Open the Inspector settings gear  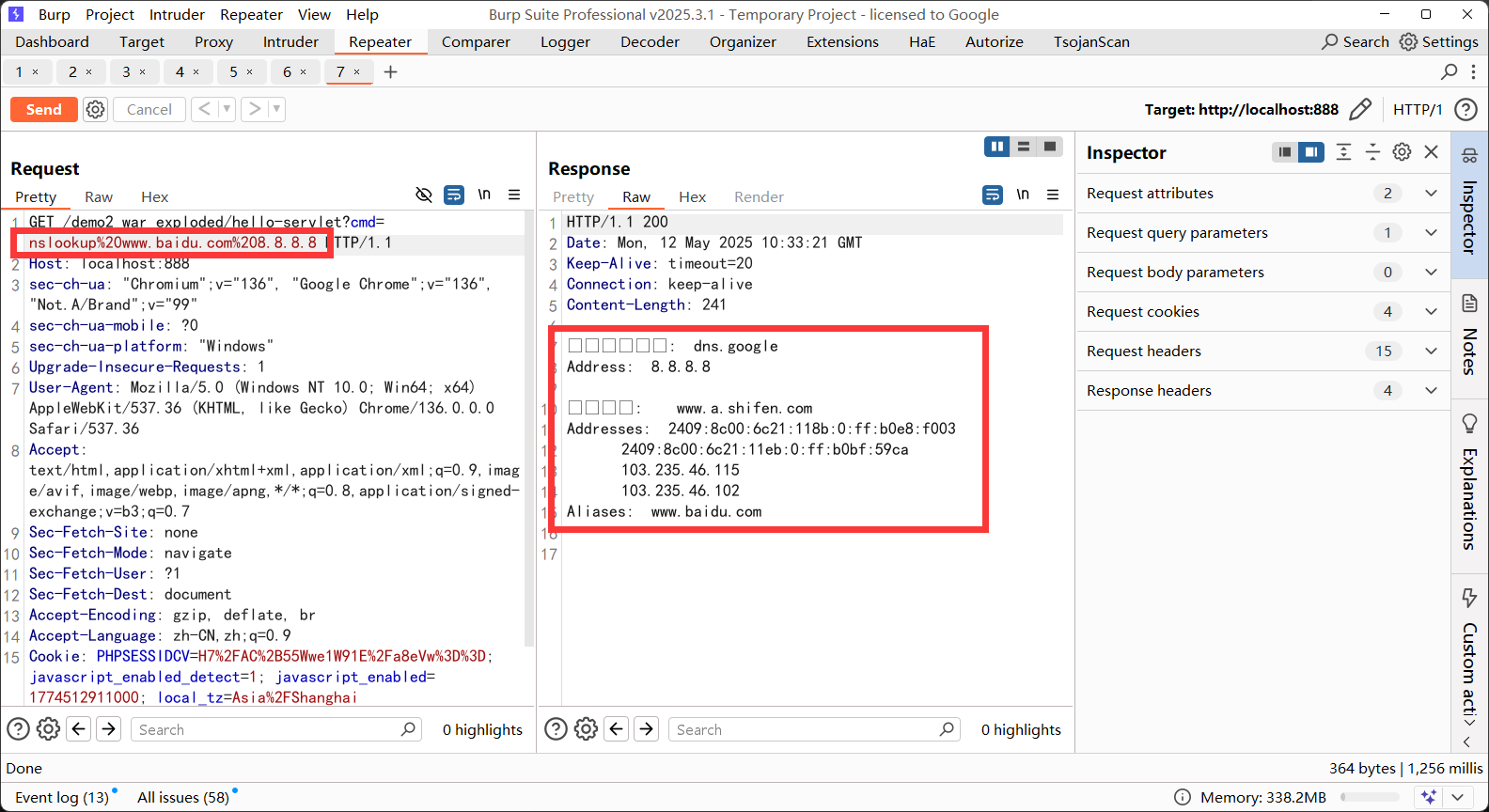click(1402, 152)
